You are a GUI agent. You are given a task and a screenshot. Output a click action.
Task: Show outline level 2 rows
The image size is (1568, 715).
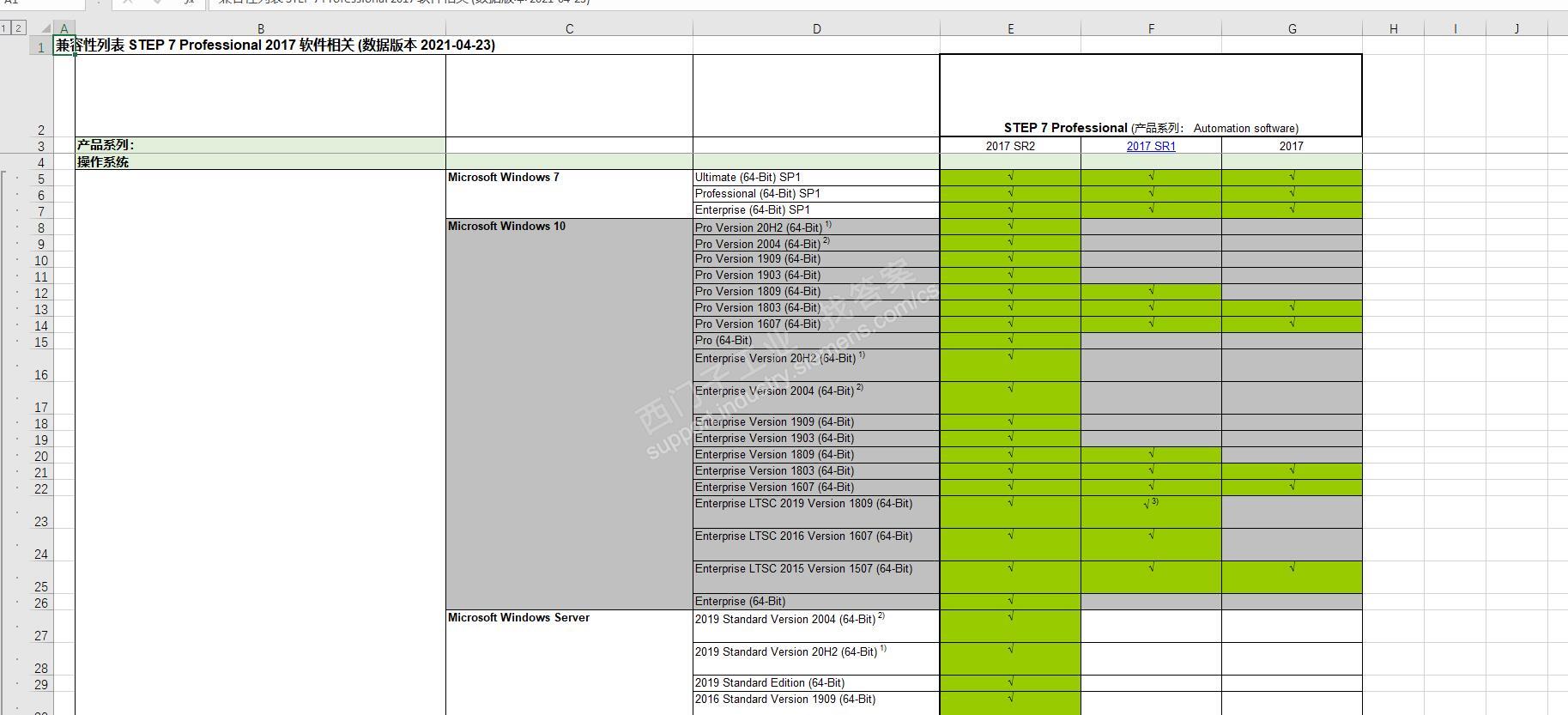pyautogui.click(x=18, y=28)
